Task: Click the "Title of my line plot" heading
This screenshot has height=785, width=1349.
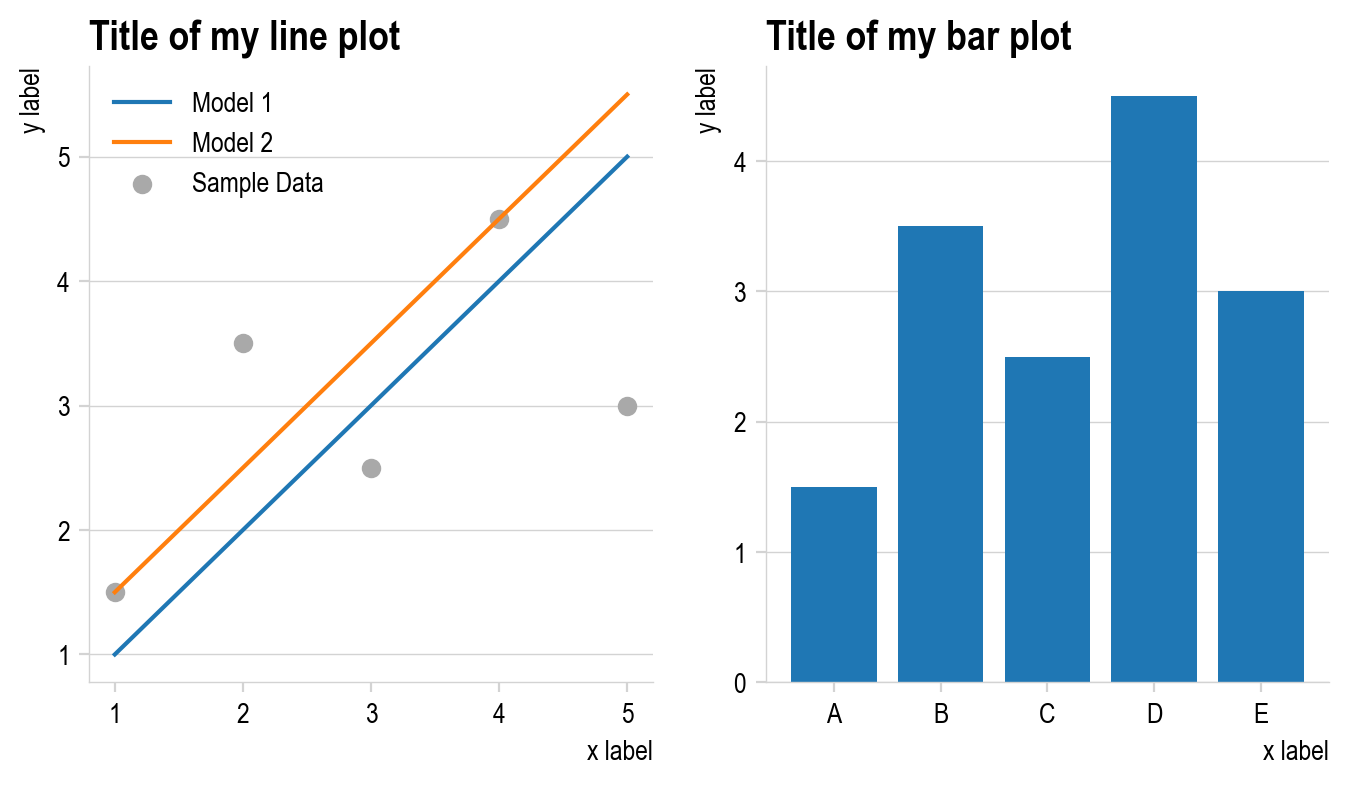Action: [x=245, y=37]
